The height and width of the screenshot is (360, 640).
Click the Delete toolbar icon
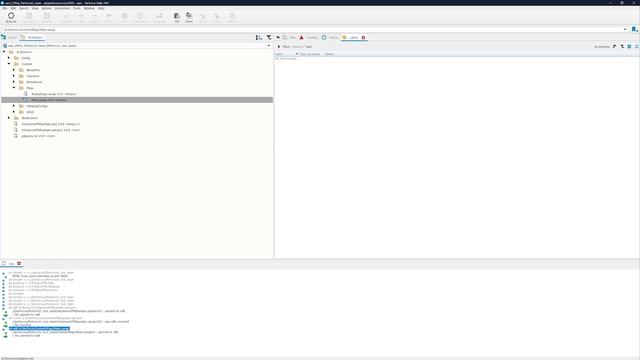tap(94, 17)
